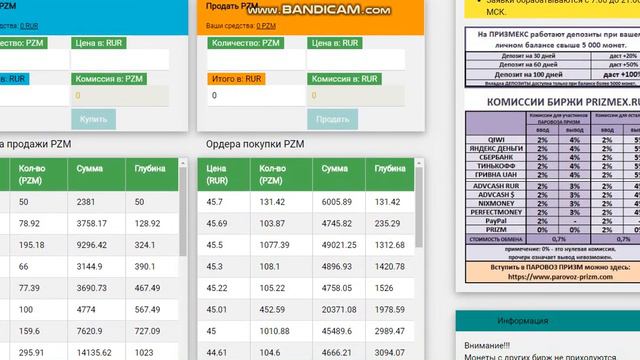Click quantity 452.59 in buy orders
640x360 pixels.
272,310
